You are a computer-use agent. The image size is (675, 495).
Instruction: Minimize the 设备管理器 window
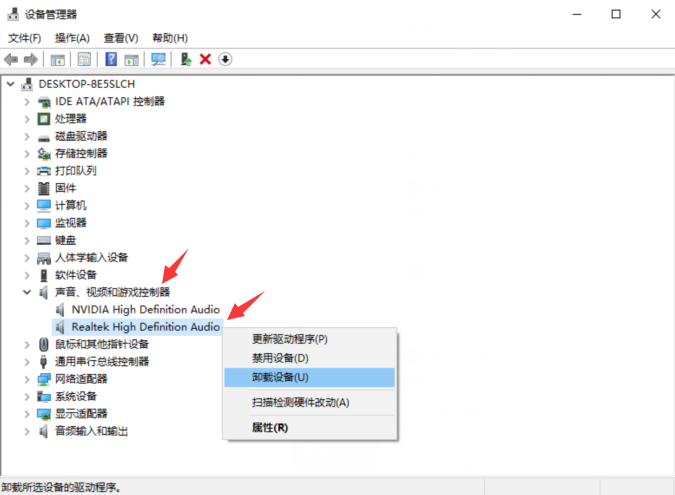click(577, 14)
